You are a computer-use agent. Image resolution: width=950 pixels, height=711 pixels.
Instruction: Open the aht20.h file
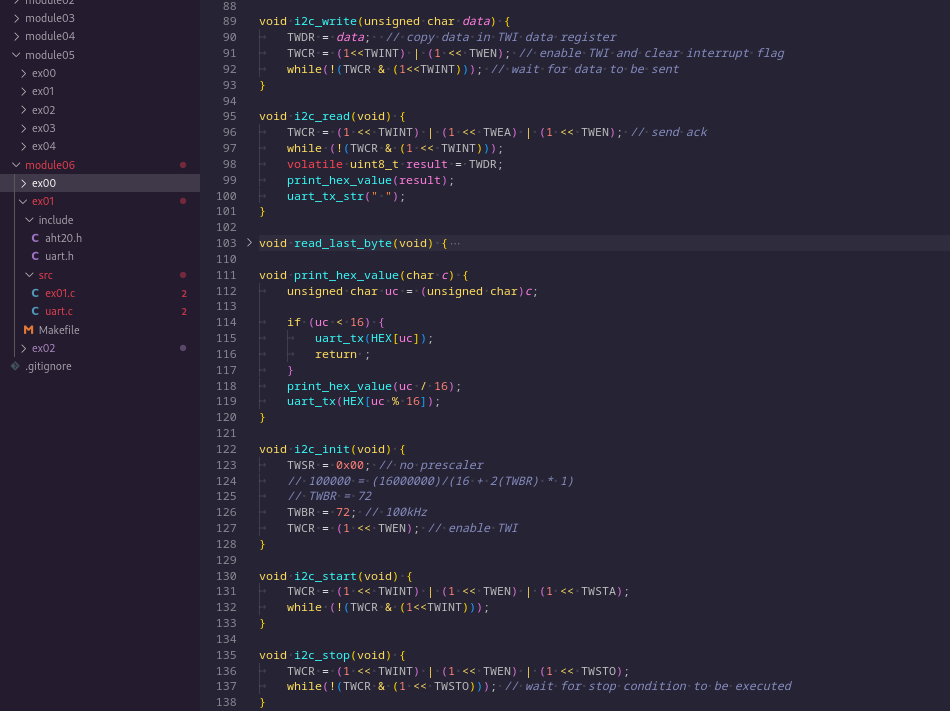pos(64,238)
